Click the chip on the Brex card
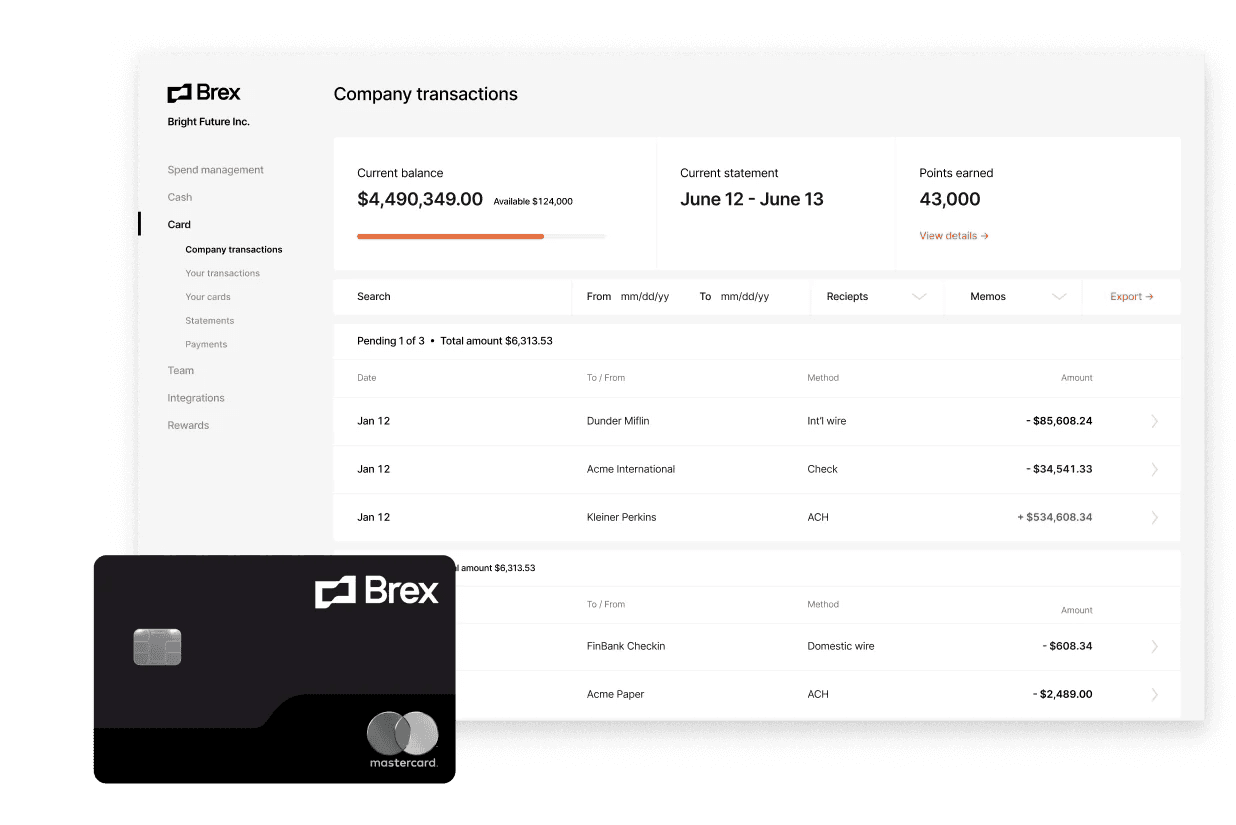The image size is (1236, 825). 157,647
